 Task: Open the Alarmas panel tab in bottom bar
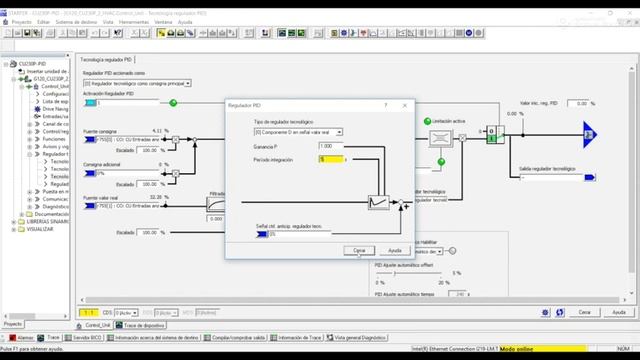pos(21,338)
